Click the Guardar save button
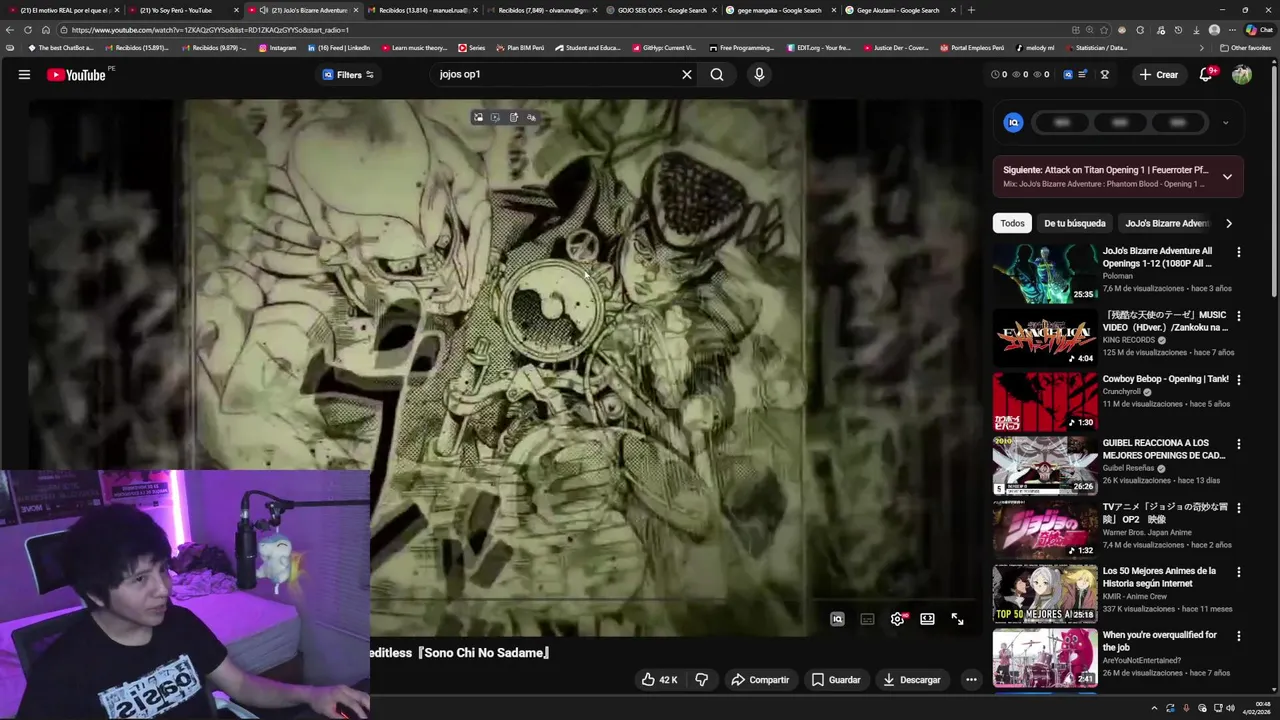1280x720 pixels. pos(836,679)
